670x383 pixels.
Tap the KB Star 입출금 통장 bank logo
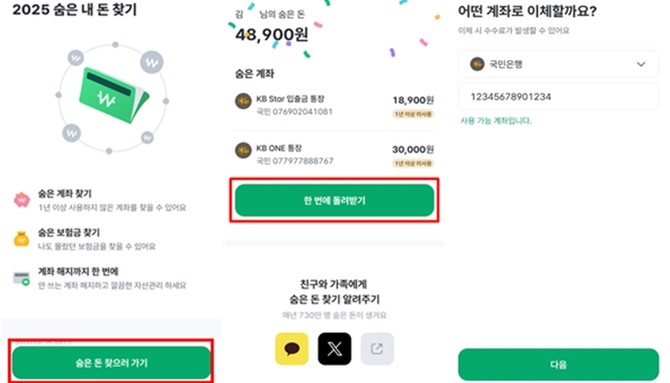tap(243, 101)
